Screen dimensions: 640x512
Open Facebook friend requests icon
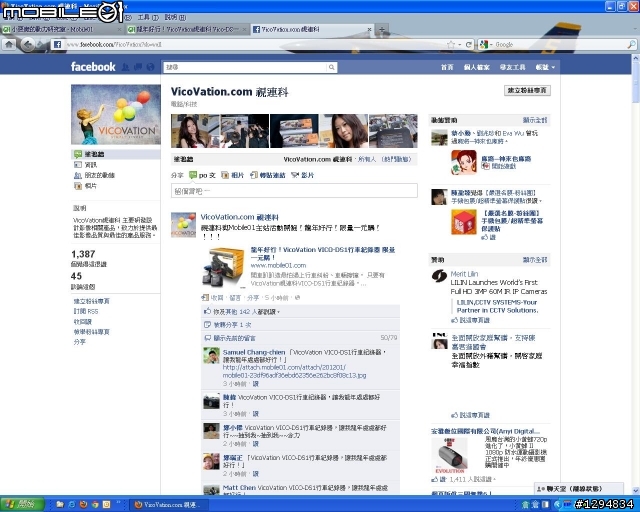[x=126, y=67]
